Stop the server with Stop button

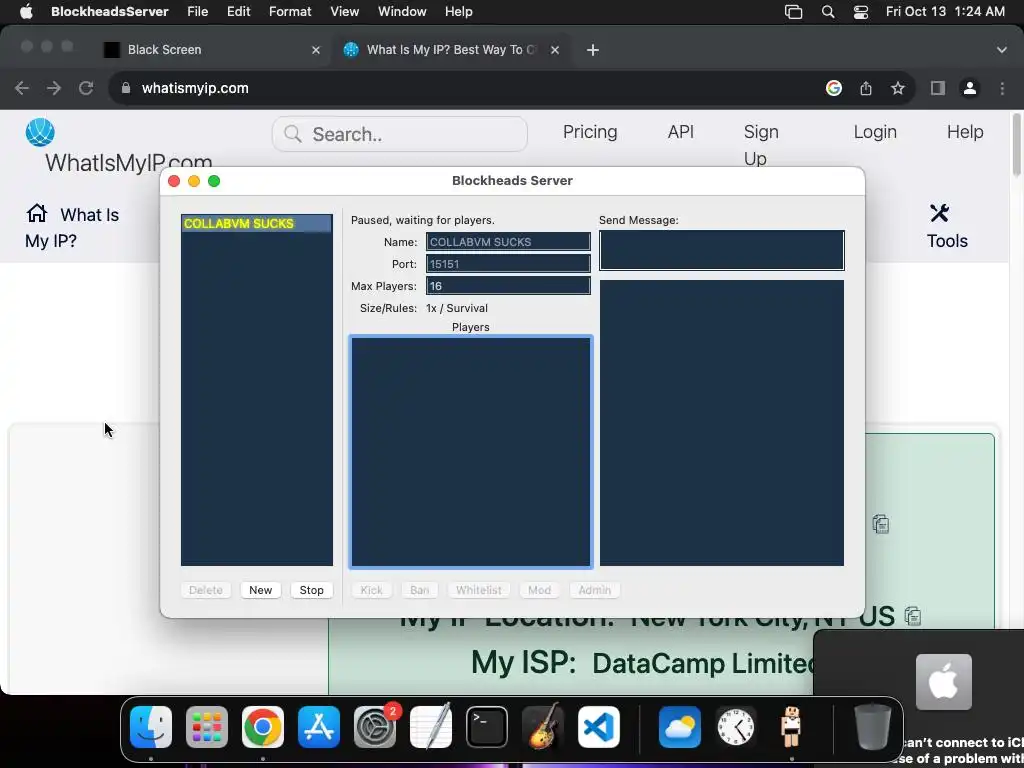tap(312, 590)
